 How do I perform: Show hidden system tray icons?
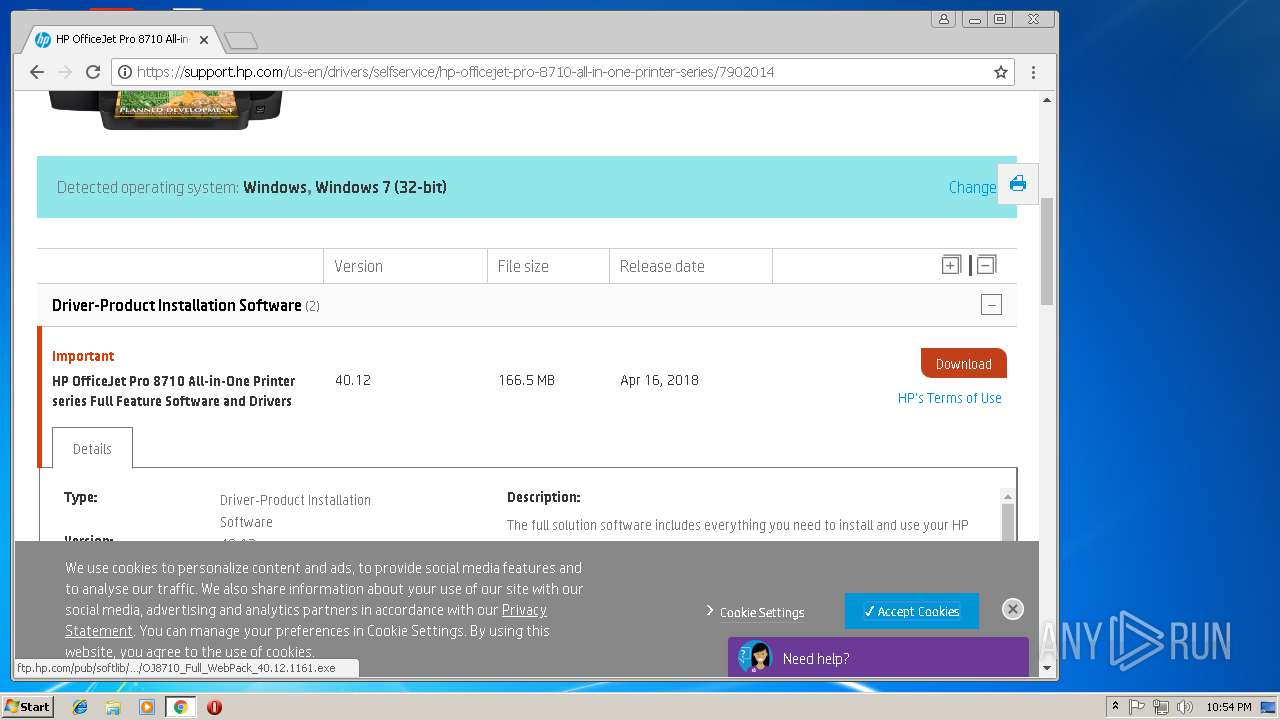[x=1115, y=707]
